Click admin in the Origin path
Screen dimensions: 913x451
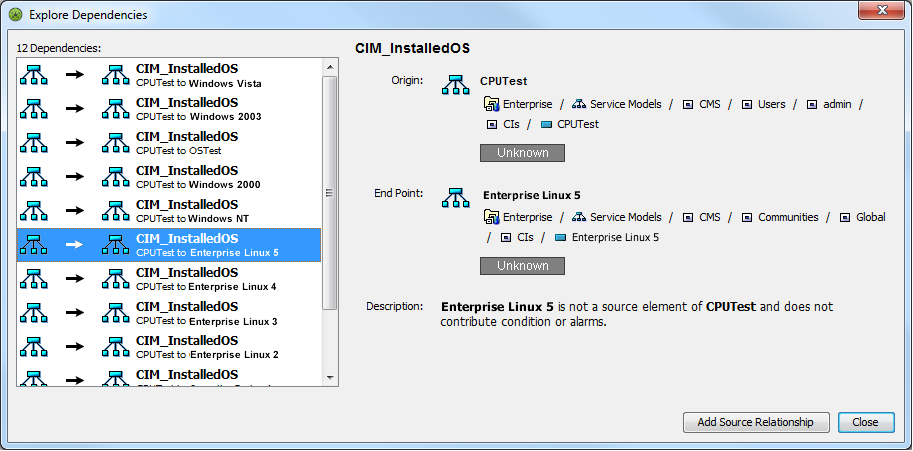pos(837,104)
